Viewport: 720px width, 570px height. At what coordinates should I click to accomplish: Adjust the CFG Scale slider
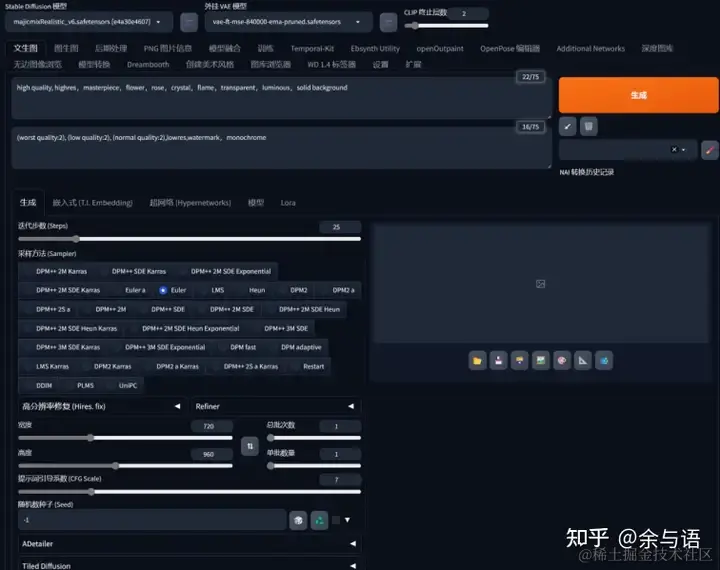tap(189, 492)
